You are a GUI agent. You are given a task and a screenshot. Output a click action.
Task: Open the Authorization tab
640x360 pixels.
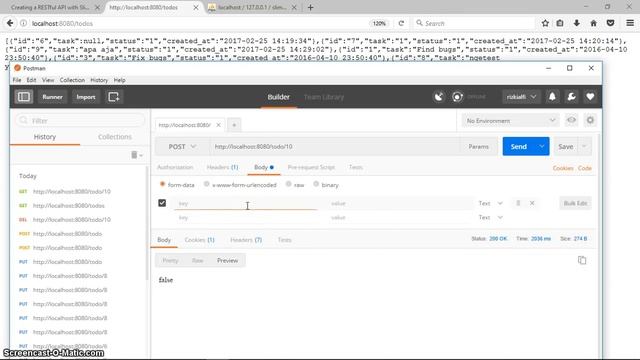[175, 167]
